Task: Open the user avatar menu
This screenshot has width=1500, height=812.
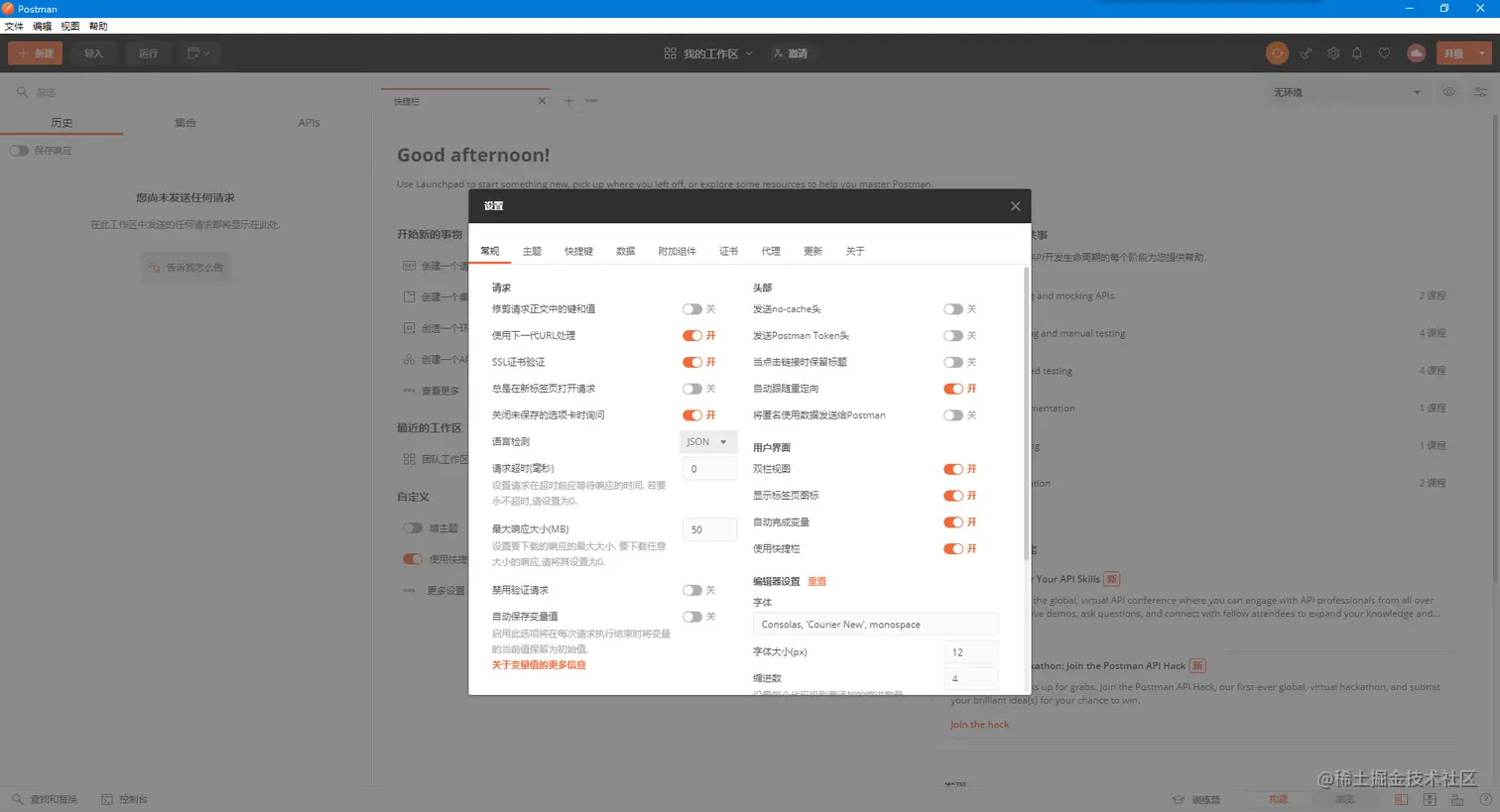Action: [x=1416, y=54]
